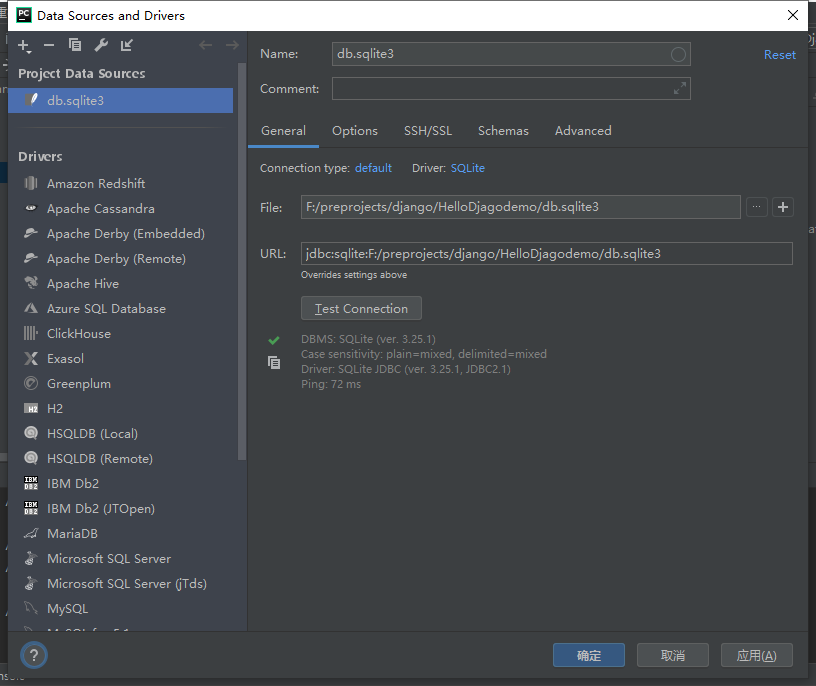
Task: Open help with question mark button
Action: point(34,655)
